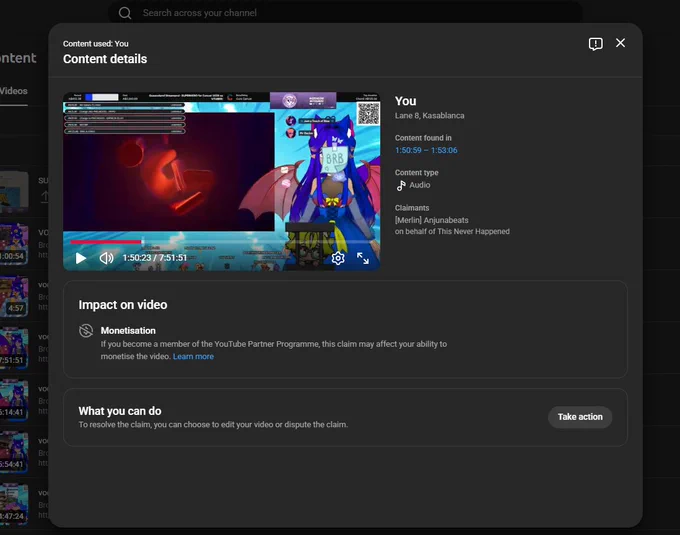
Task: Click the 'Content found in' label
Action: (423, 138)
